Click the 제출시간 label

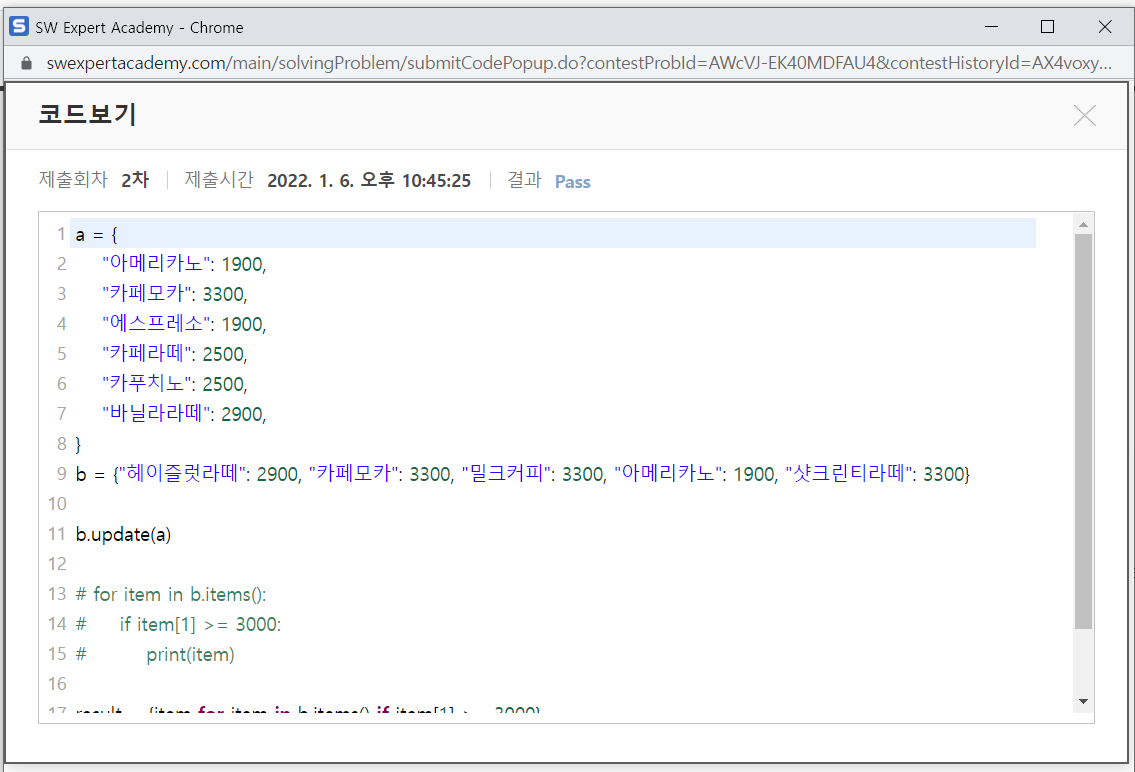(x=219, y=180)
